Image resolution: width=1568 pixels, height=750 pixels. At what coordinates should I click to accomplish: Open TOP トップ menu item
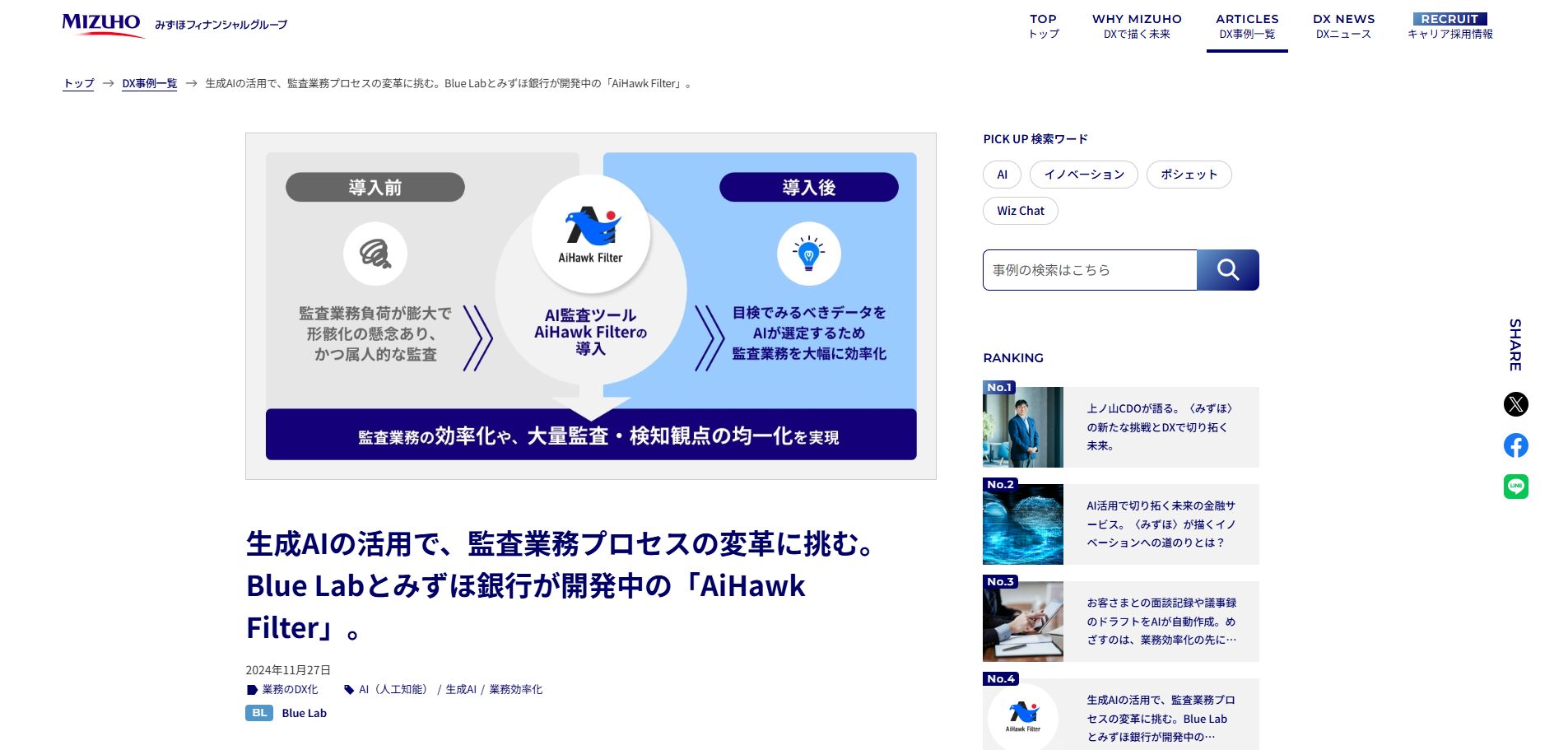[1043, 26]
